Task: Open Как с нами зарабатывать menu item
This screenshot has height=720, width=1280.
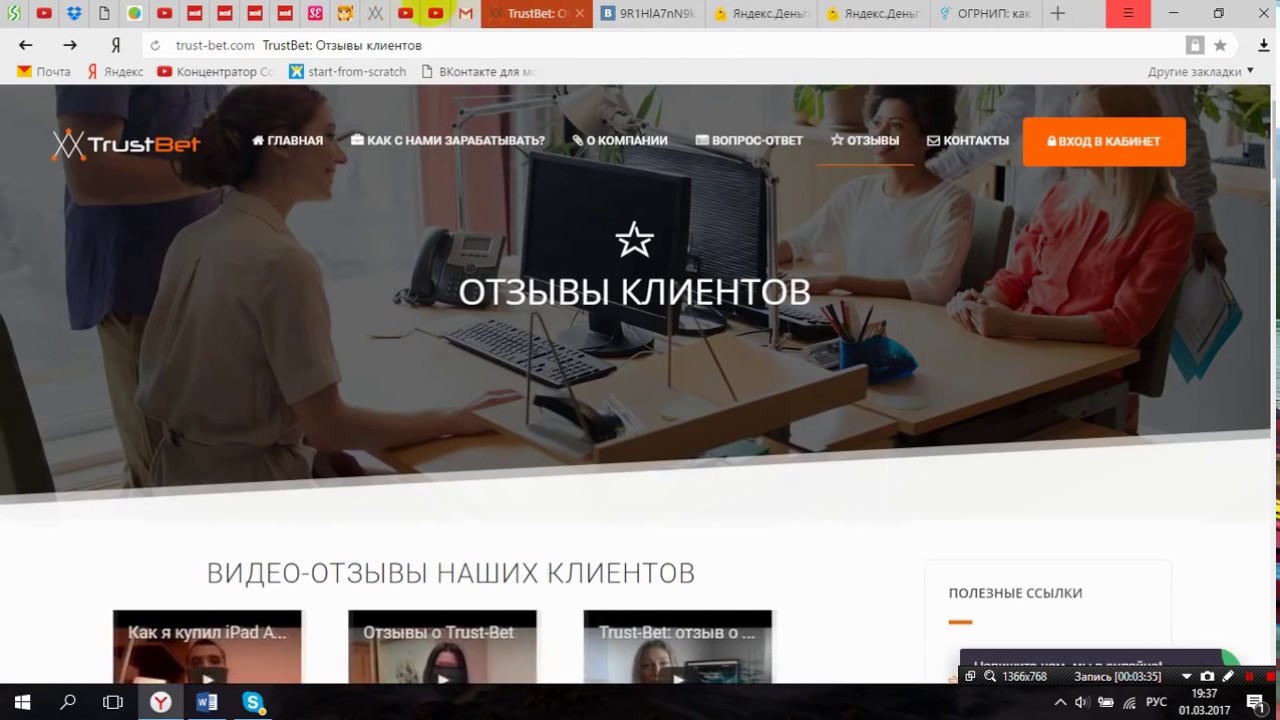Action: (x=448, y=141)
